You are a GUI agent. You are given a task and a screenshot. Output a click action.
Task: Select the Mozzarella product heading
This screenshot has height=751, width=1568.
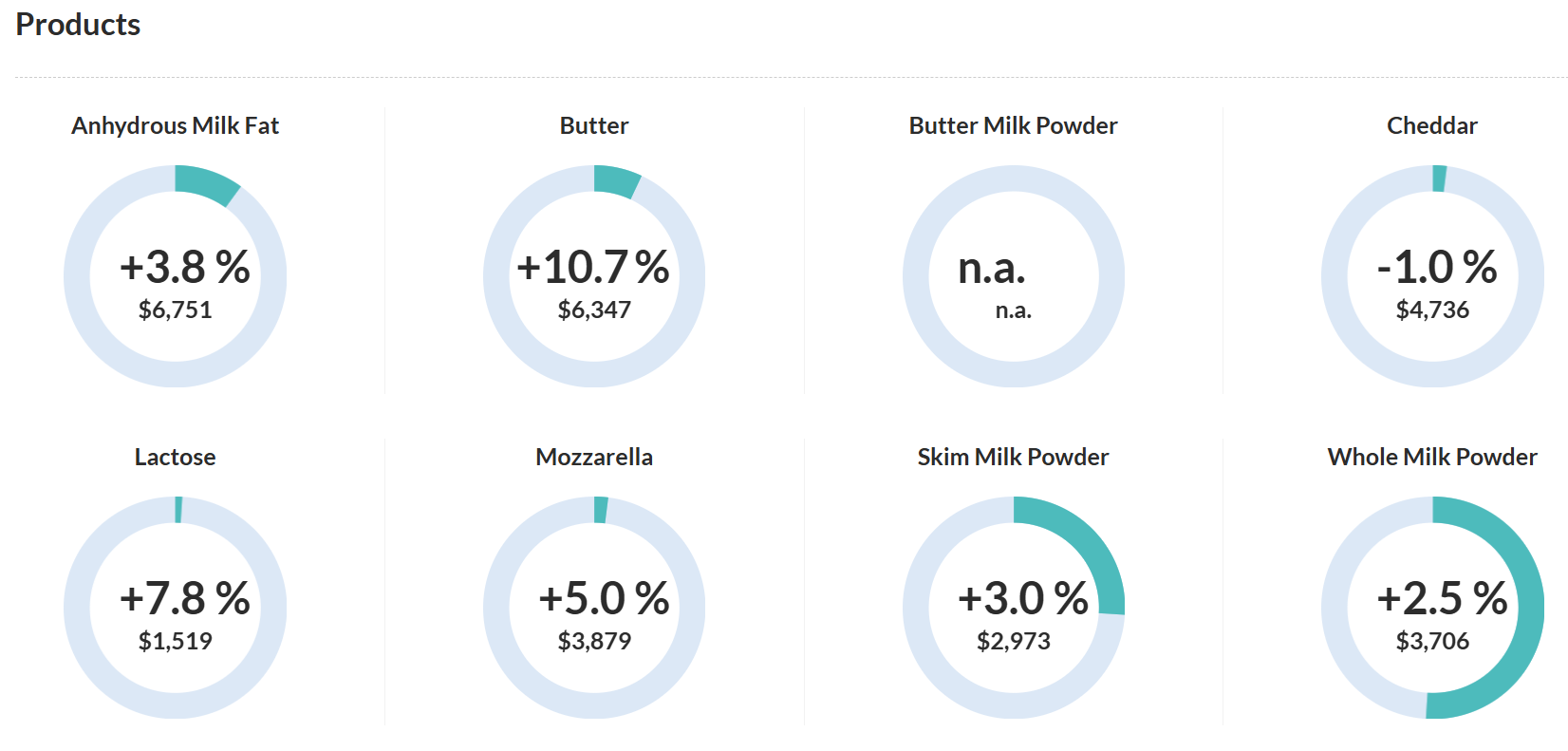coord(594,457)
